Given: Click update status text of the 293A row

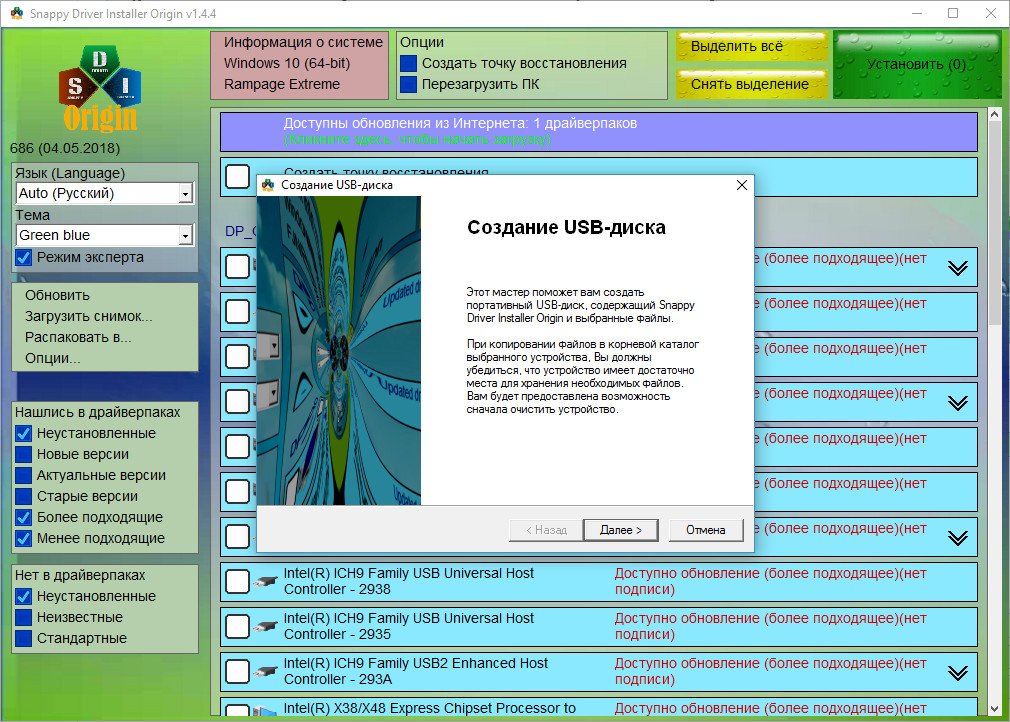Looking at the screenshot, I should (770, 672).
